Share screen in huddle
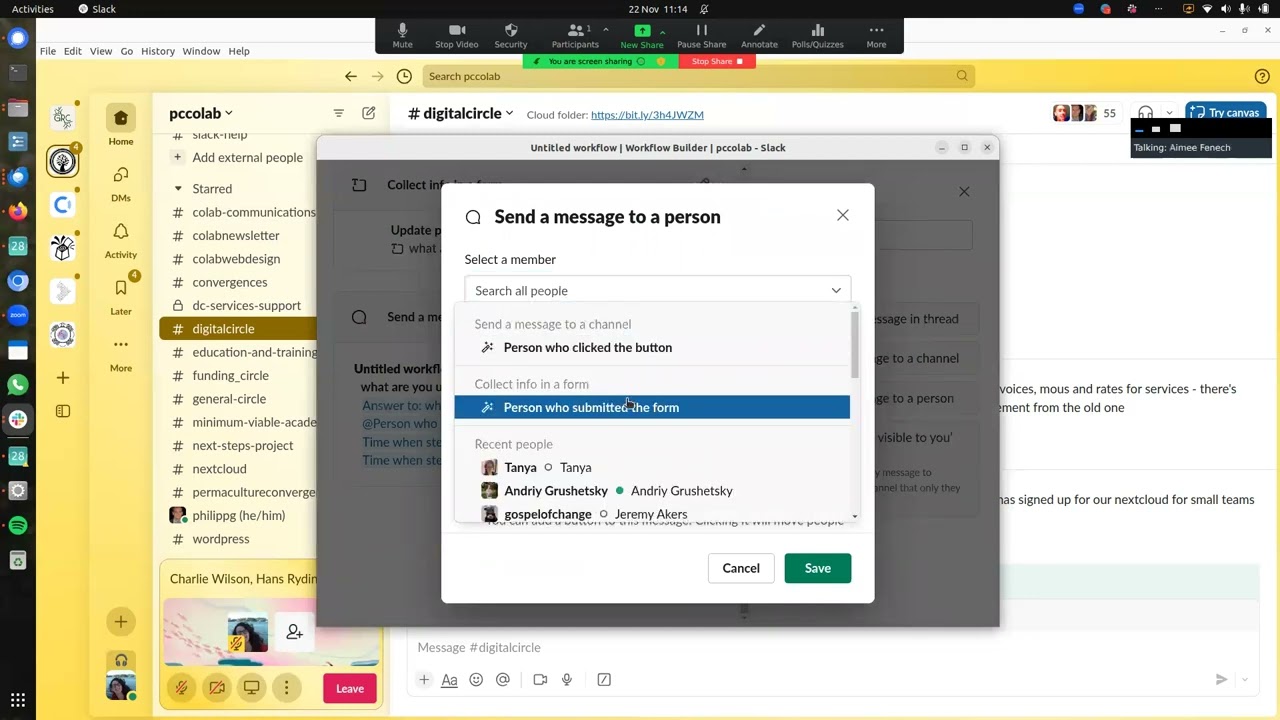Image resolution: width=1280 pixels, height=720 pixels. point(251,688)
